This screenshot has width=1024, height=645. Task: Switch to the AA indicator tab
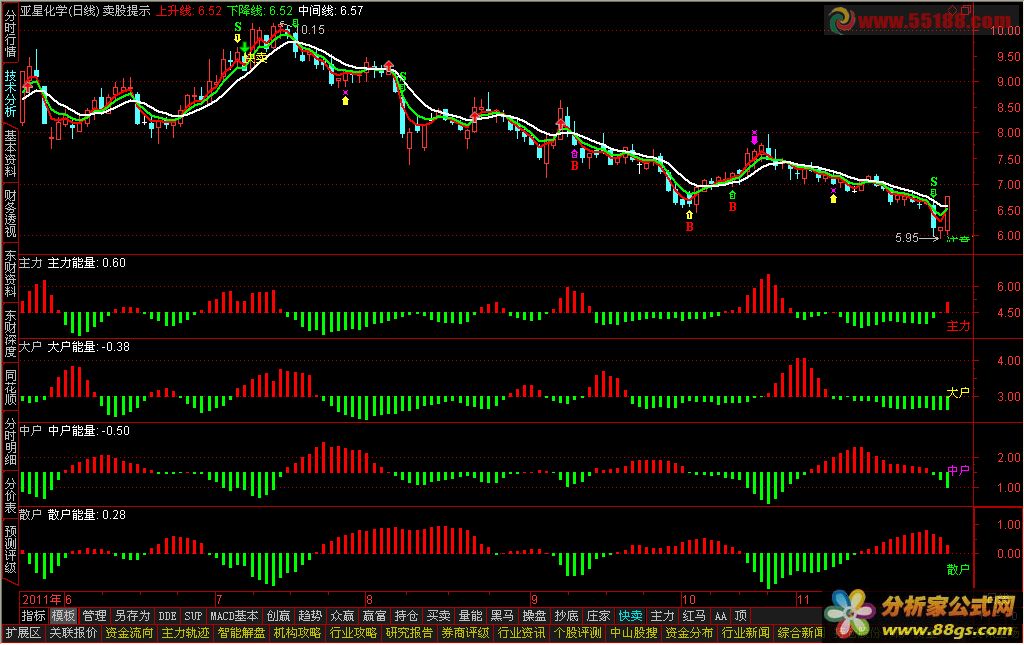click(720, 616)
